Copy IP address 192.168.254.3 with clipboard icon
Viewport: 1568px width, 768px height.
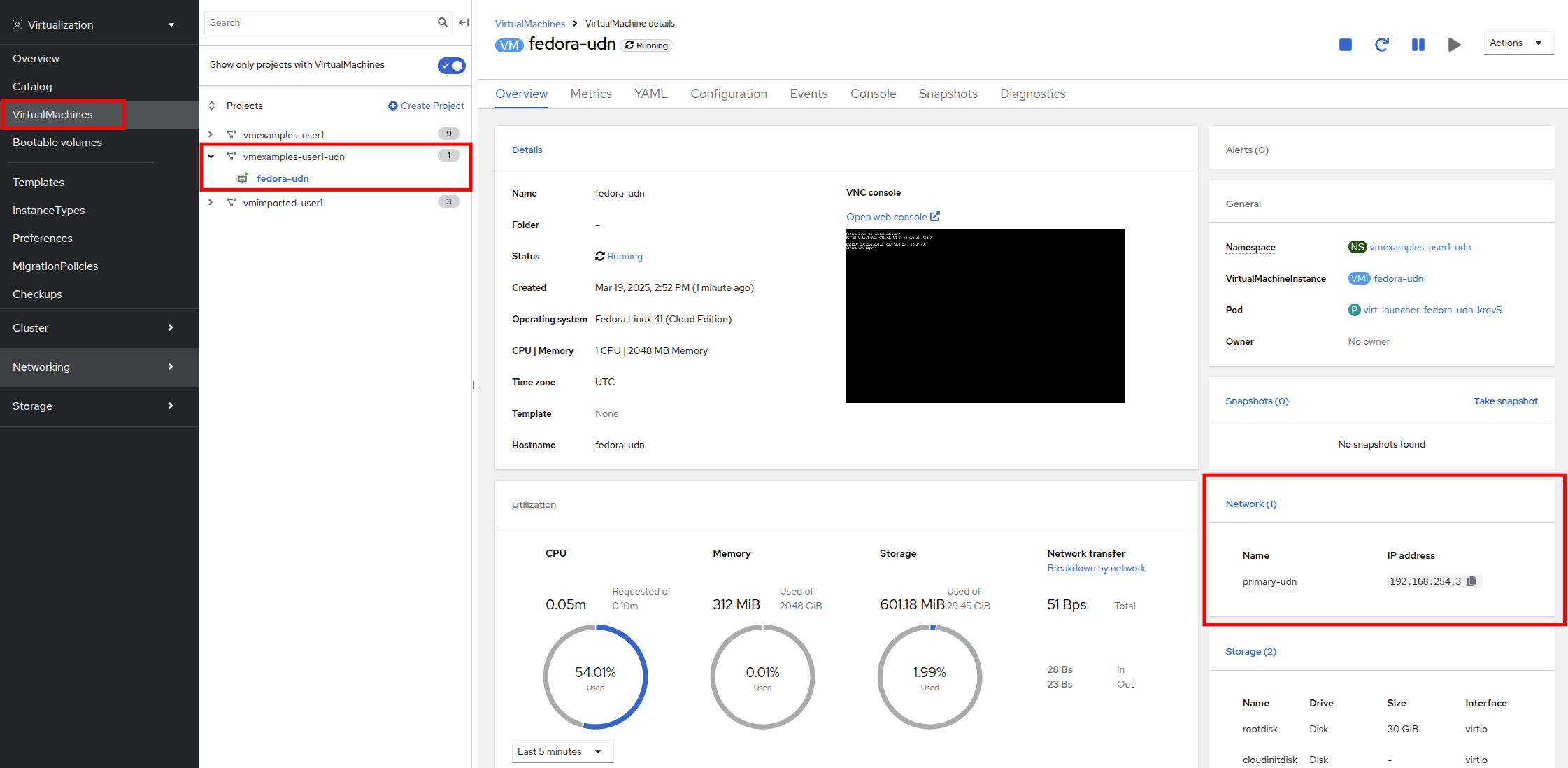pos(1471,581)
